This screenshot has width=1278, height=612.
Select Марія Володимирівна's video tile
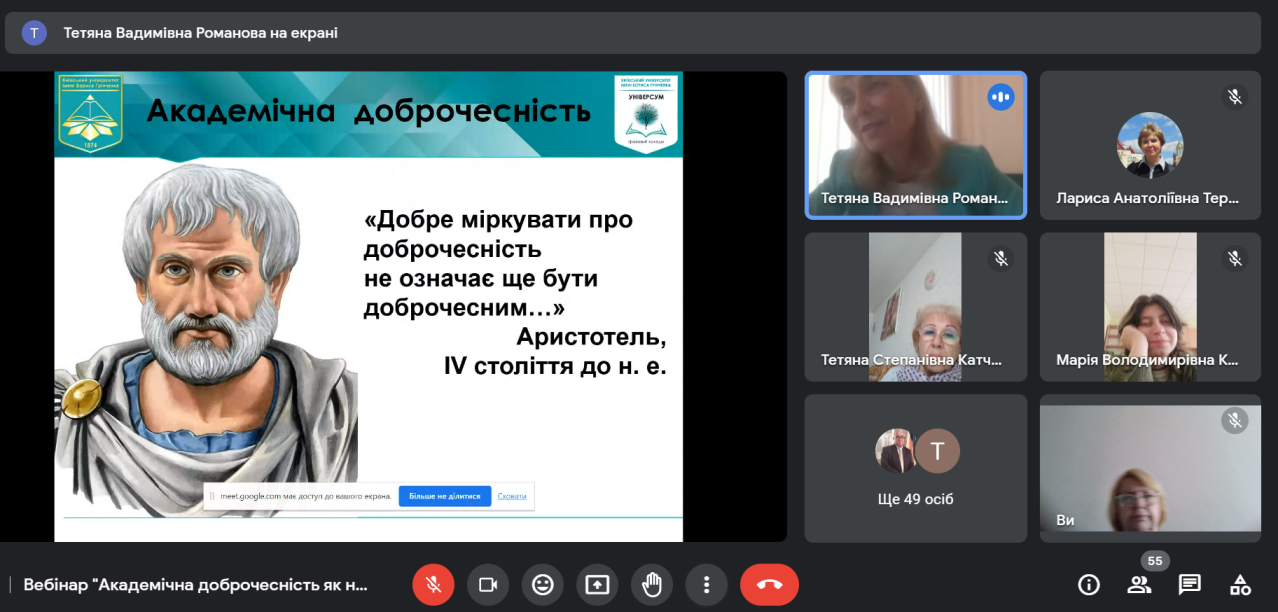coord(1150,307)
